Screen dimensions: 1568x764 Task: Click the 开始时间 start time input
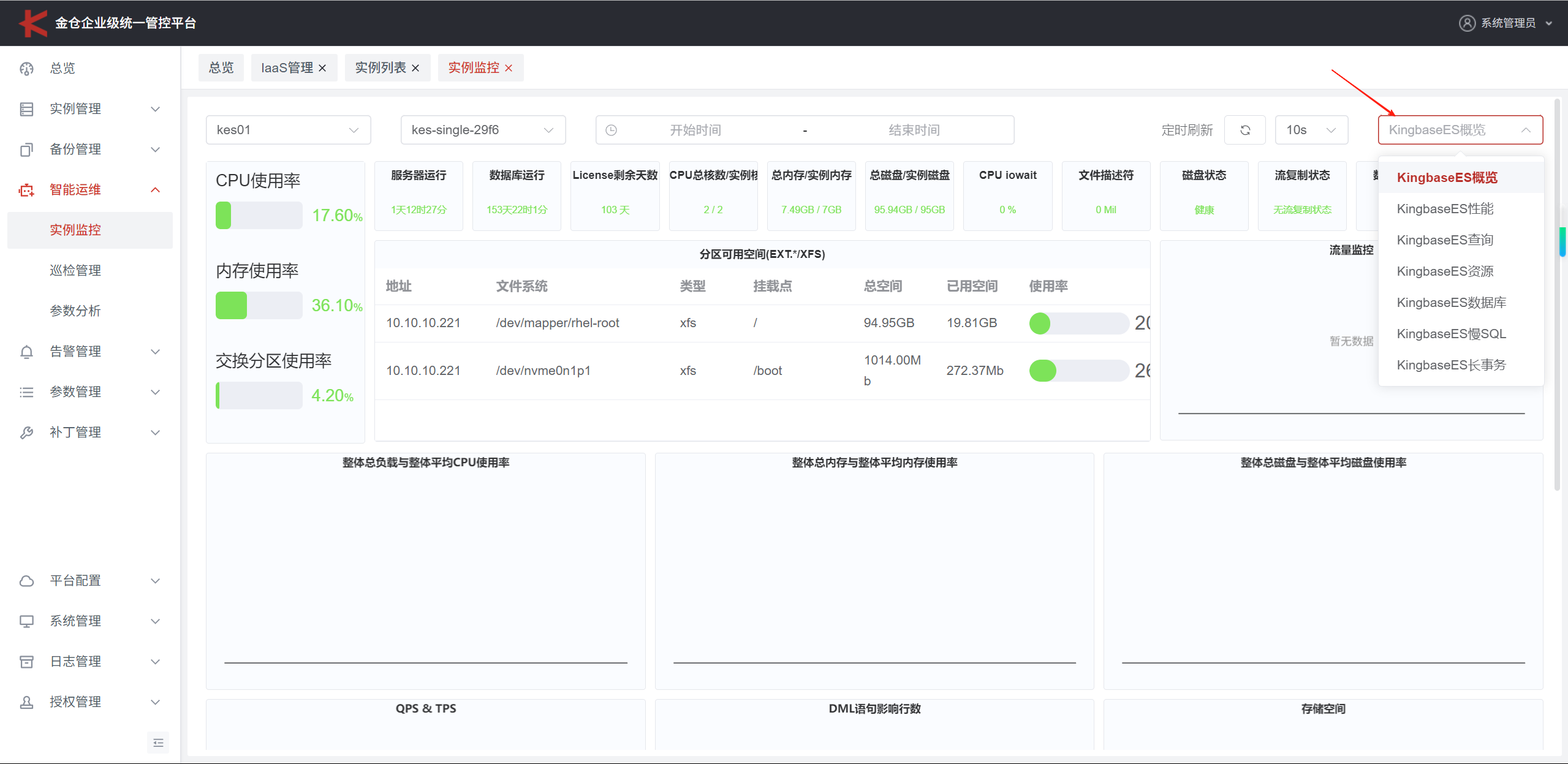[695, 130]
